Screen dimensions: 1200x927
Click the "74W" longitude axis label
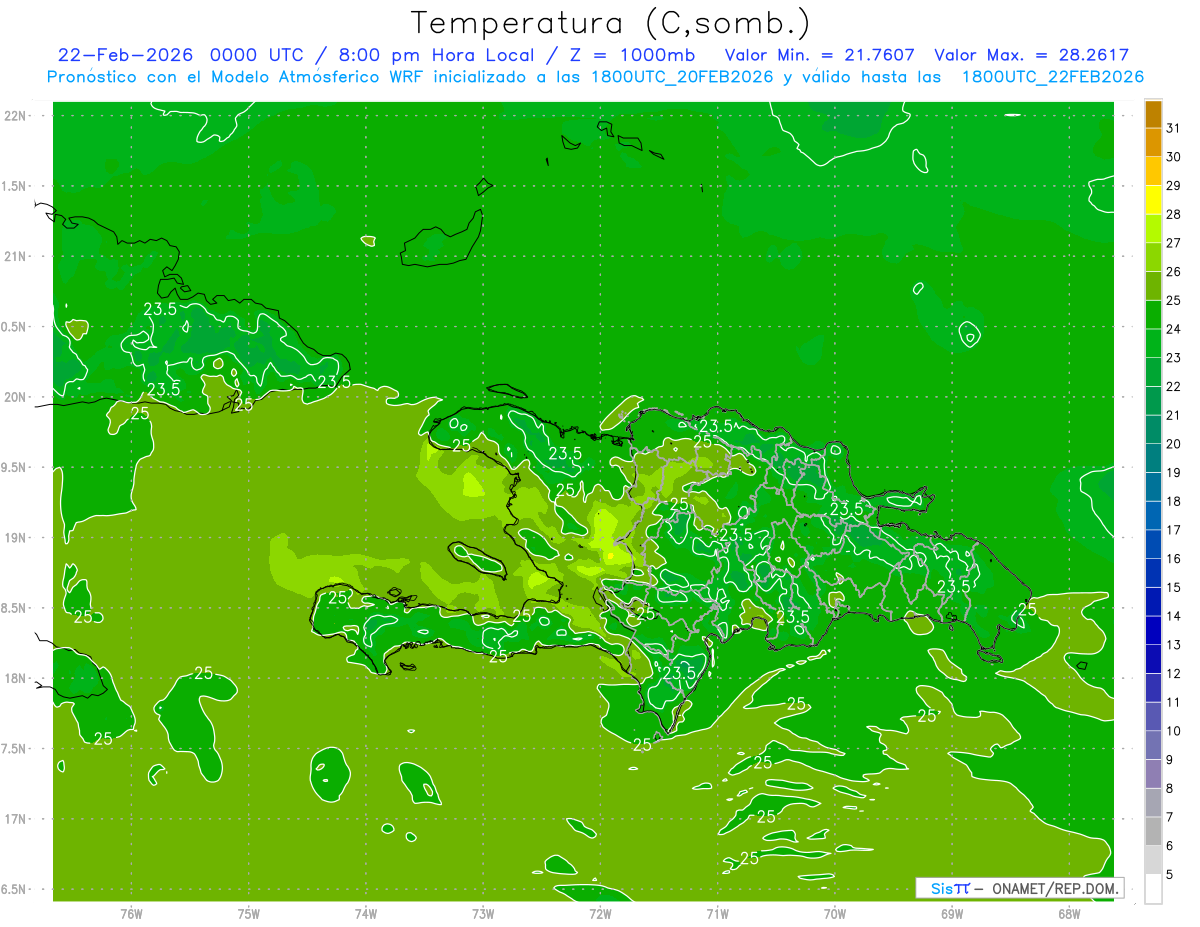(x=365, y=913)
